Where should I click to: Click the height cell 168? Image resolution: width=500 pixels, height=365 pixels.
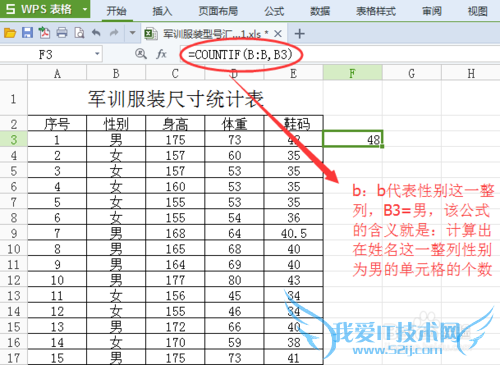(x=175, y=233)
